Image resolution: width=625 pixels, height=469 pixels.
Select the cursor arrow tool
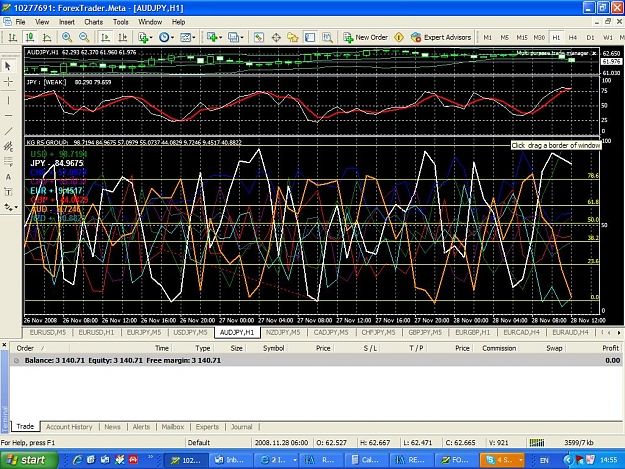pyautogui.click(x=8, y=66)
